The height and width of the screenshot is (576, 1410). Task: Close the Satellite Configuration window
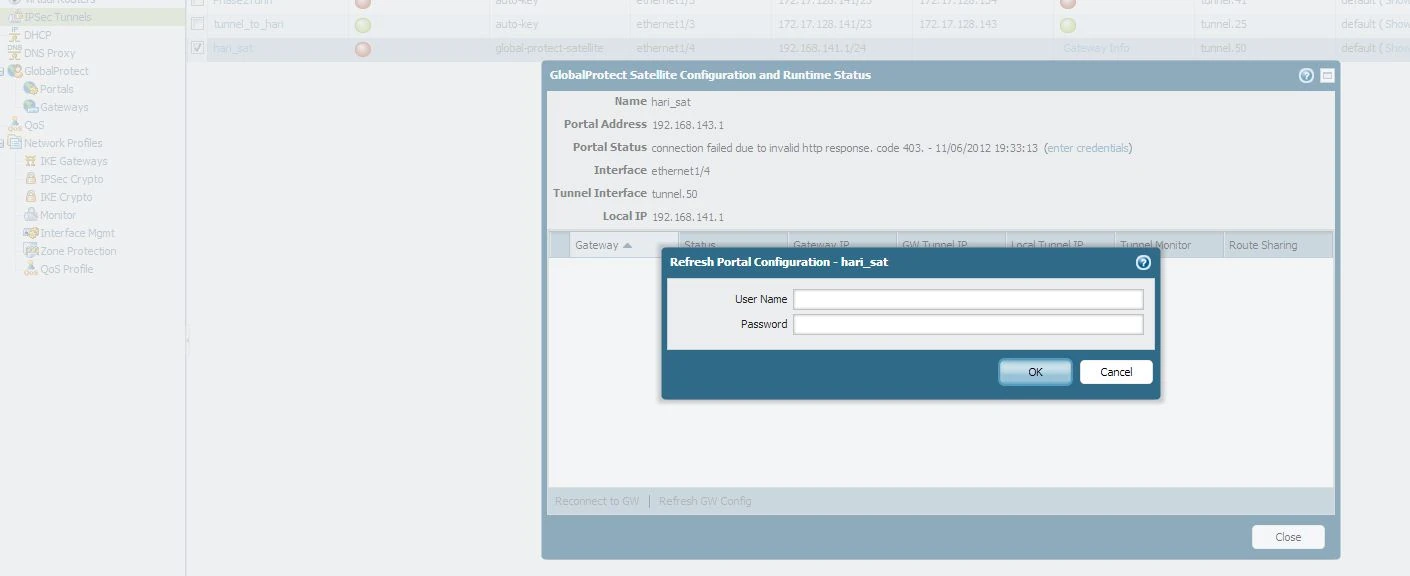[1288, 537]
